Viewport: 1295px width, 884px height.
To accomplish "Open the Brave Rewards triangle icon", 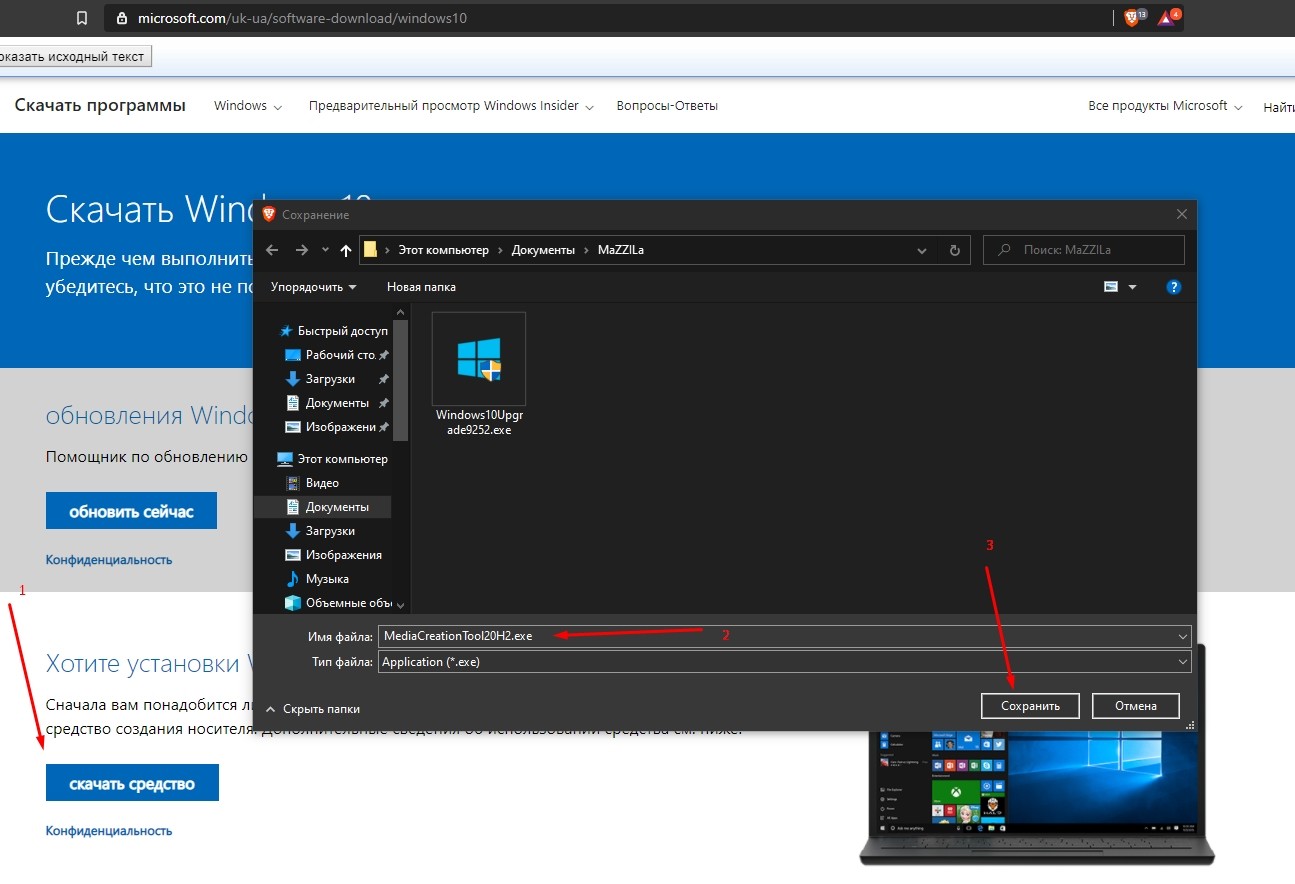I will coord(1165,18).
